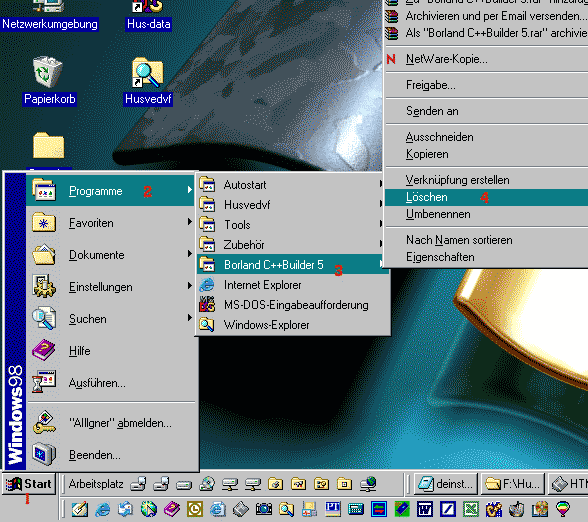
Task: Open the Tools program folder
Action: (291, 225)
